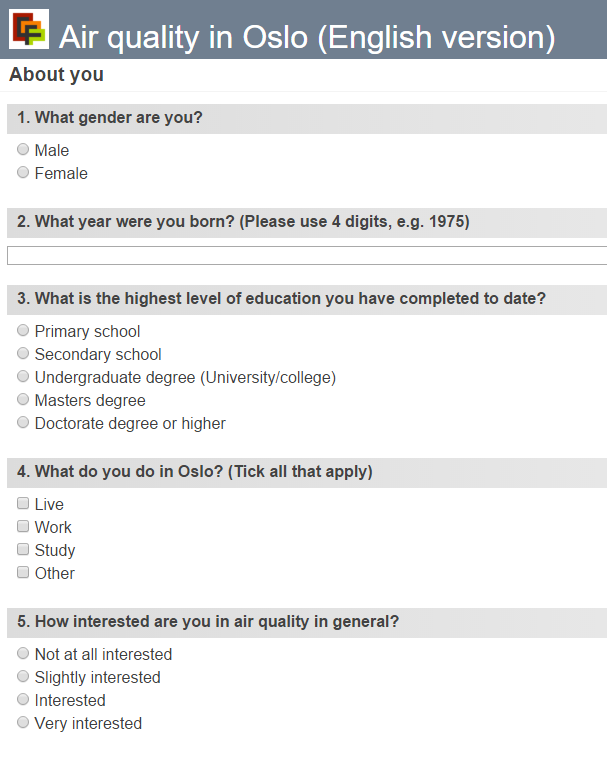
Task: Tick the Work checkbox
Action: (23, 526)
